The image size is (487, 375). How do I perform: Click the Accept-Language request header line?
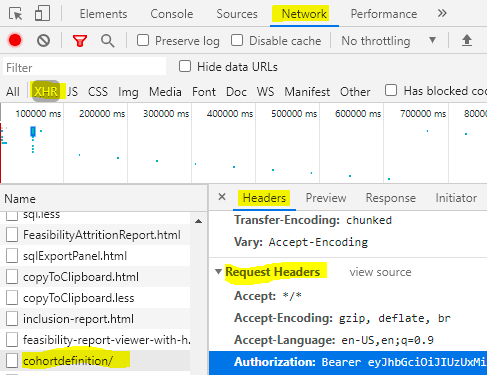point(334,340)
